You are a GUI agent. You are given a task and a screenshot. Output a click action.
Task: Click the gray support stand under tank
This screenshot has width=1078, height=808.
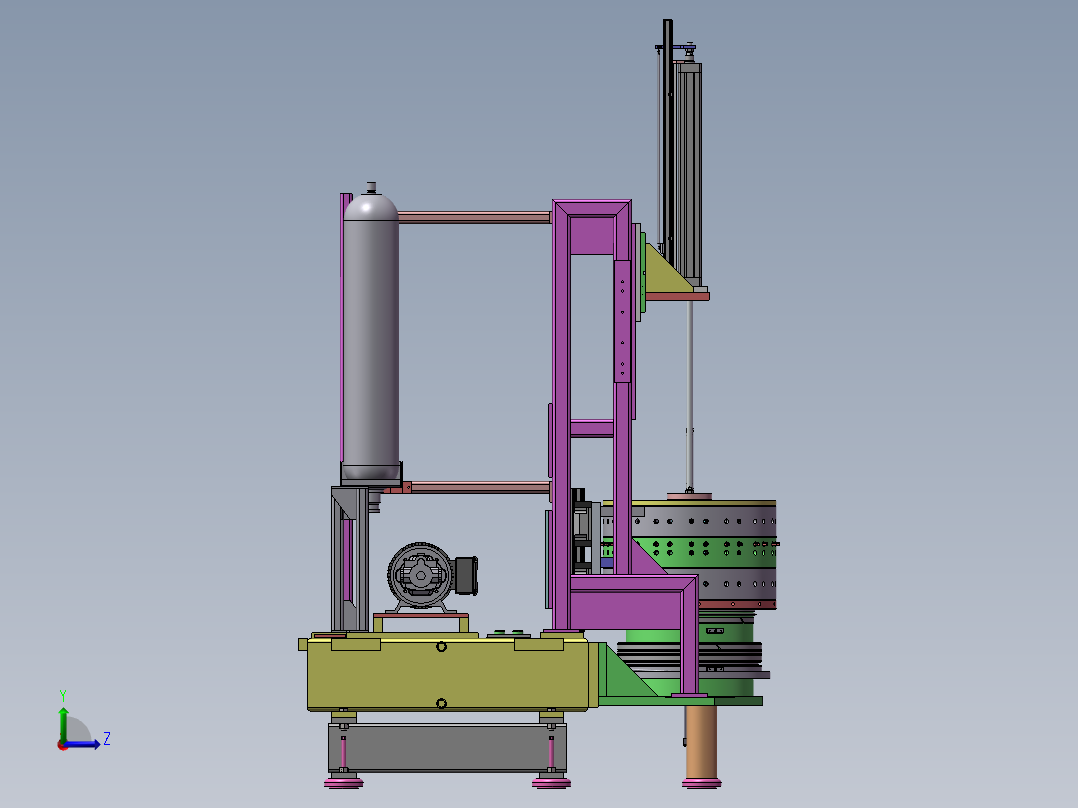[447, 747]
